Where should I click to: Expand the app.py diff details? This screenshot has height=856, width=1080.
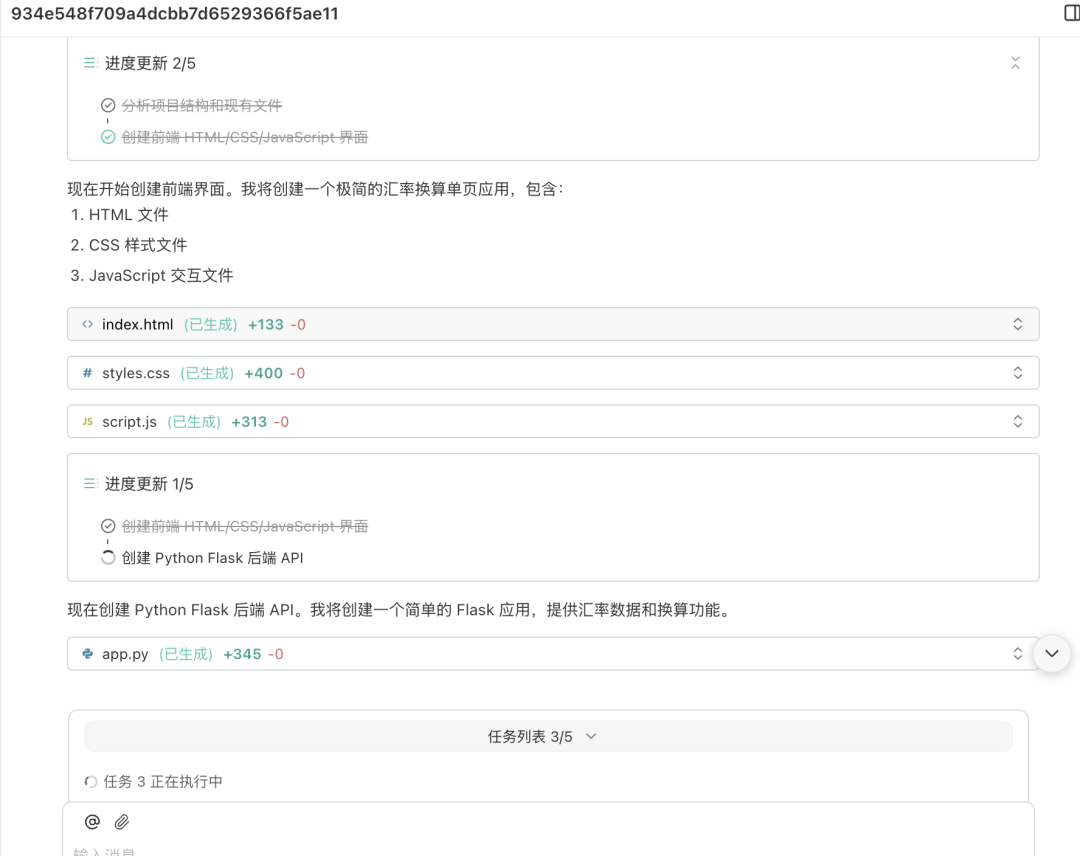(1018, 653)
